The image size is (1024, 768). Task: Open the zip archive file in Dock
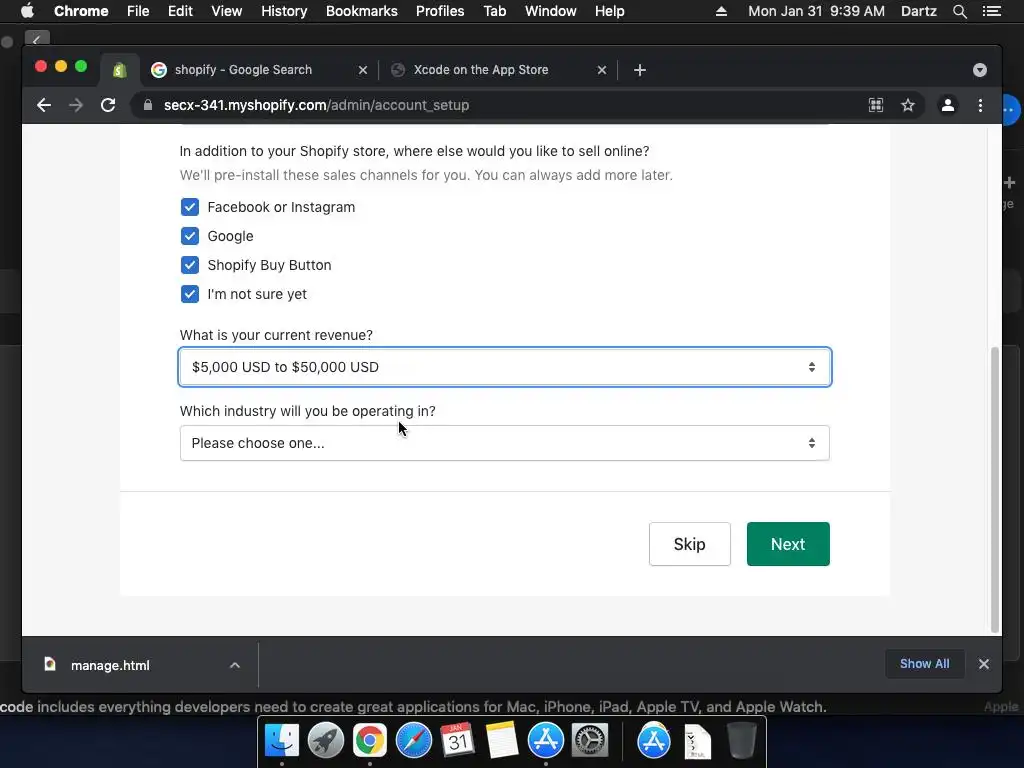click(x=697, y=742)
